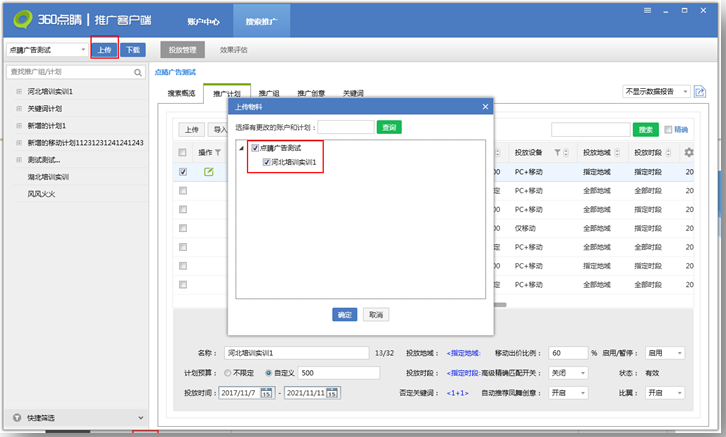
Task: Open the 不显示数据报告 dropdown
Action: point(656,91)
